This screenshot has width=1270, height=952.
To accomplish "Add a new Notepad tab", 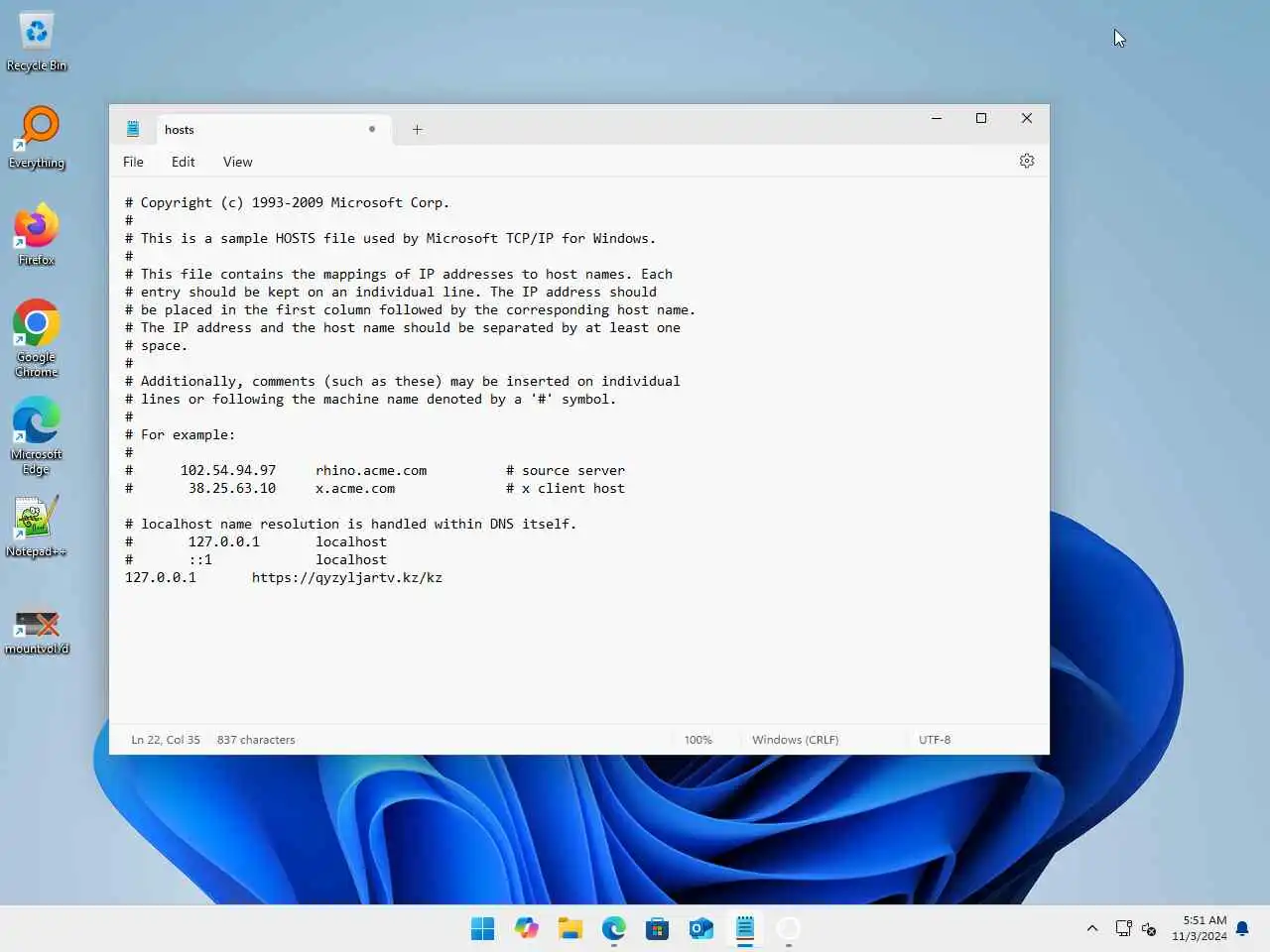I will coord(418,129).
